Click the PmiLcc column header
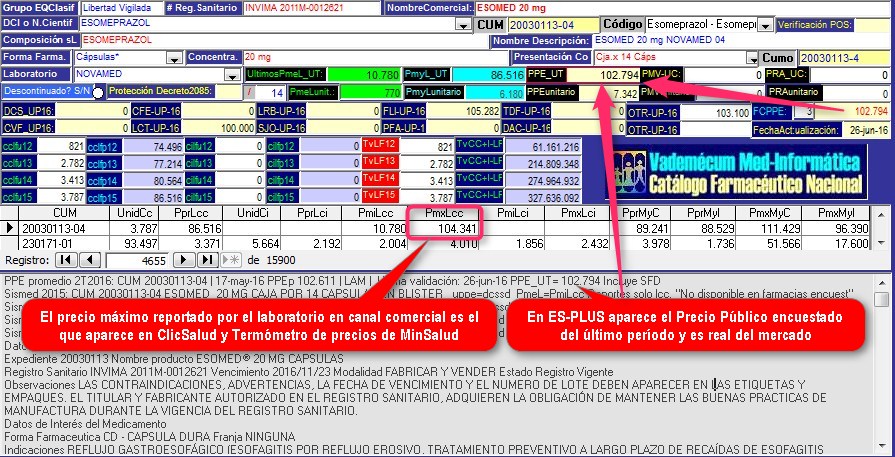 (374, 213)
